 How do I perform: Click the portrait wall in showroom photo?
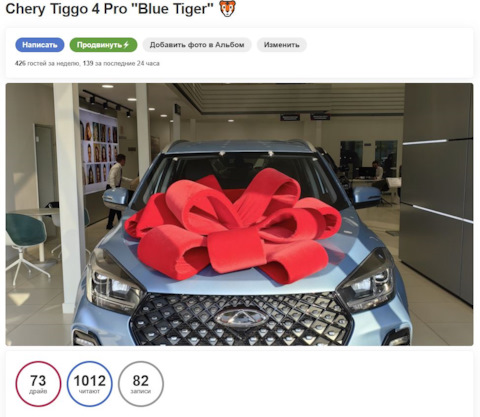tap(99, 152)
